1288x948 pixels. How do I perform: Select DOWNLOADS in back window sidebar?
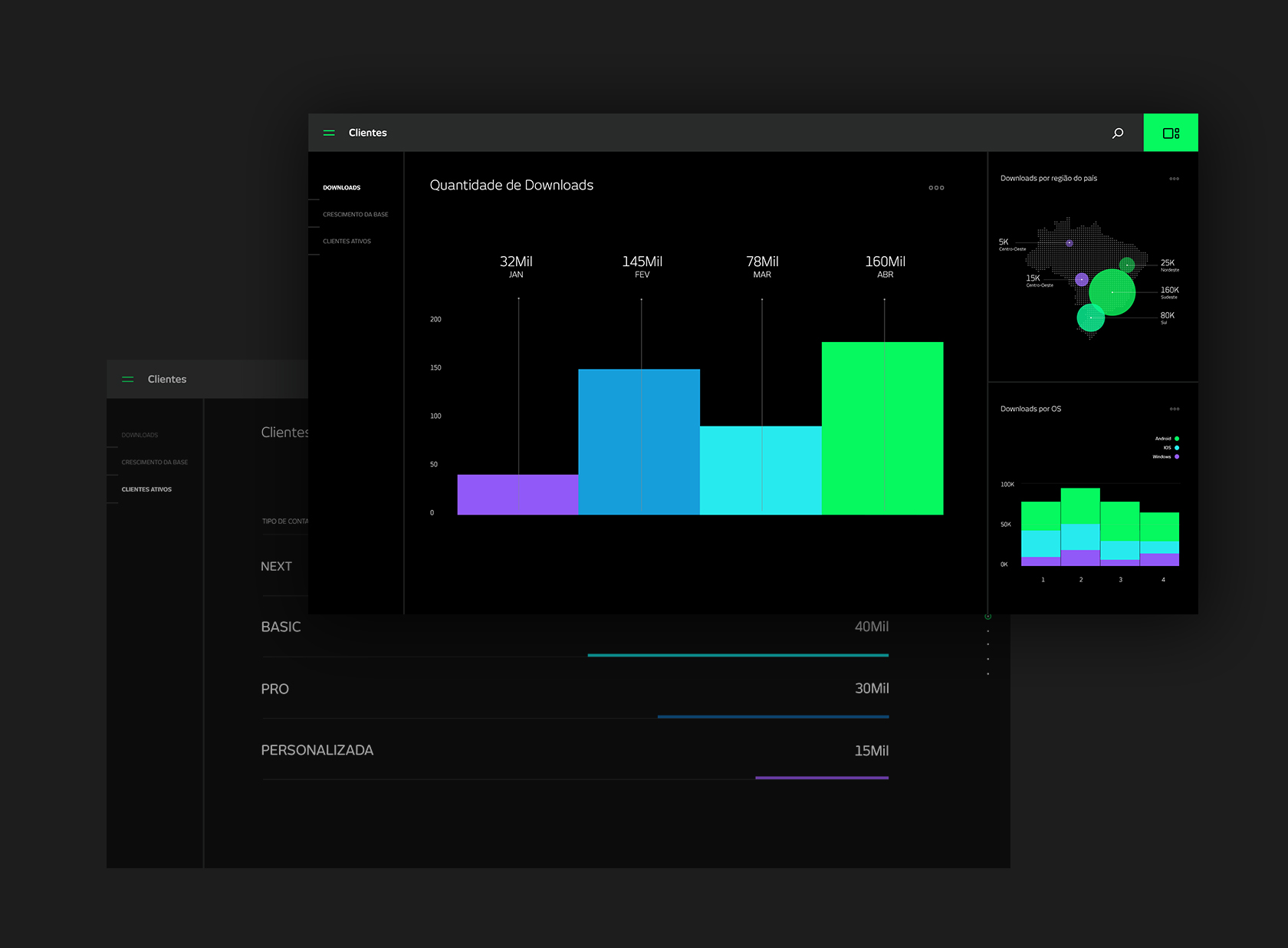click(140, 435)
